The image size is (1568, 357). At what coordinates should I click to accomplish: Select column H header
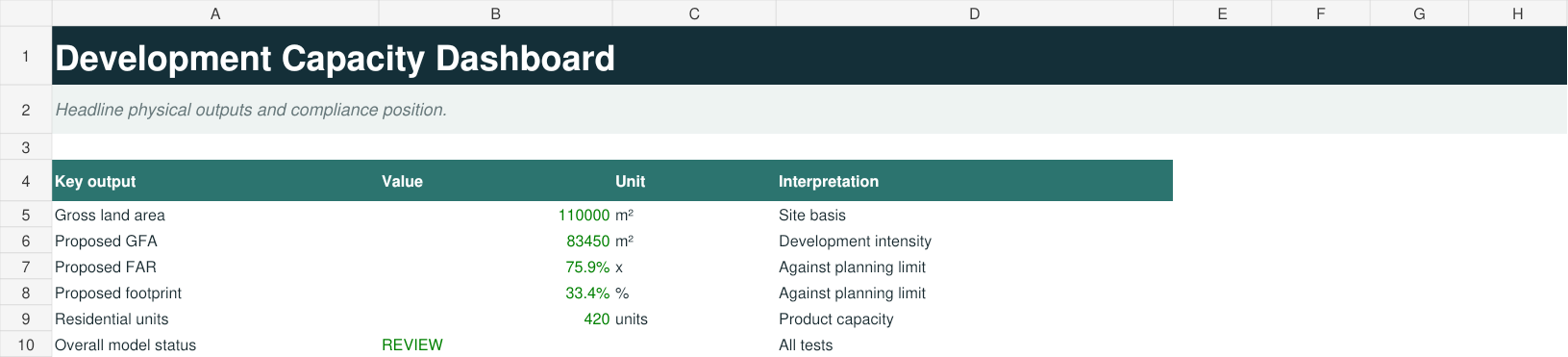click(x=1518, y=13)
